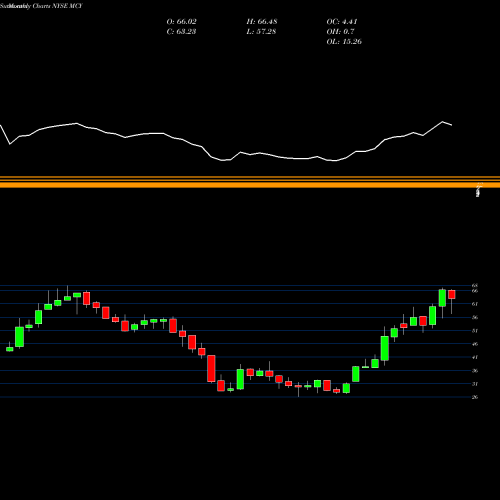Click the 46 price axis label
500x500 pixels.
point(475,344)
